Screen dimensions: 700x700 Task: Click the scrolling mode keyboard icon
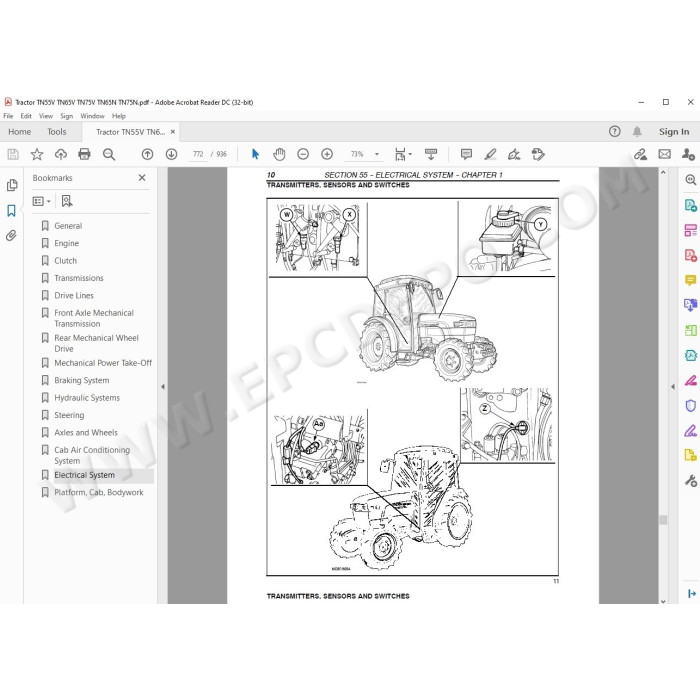pos(431,154)
